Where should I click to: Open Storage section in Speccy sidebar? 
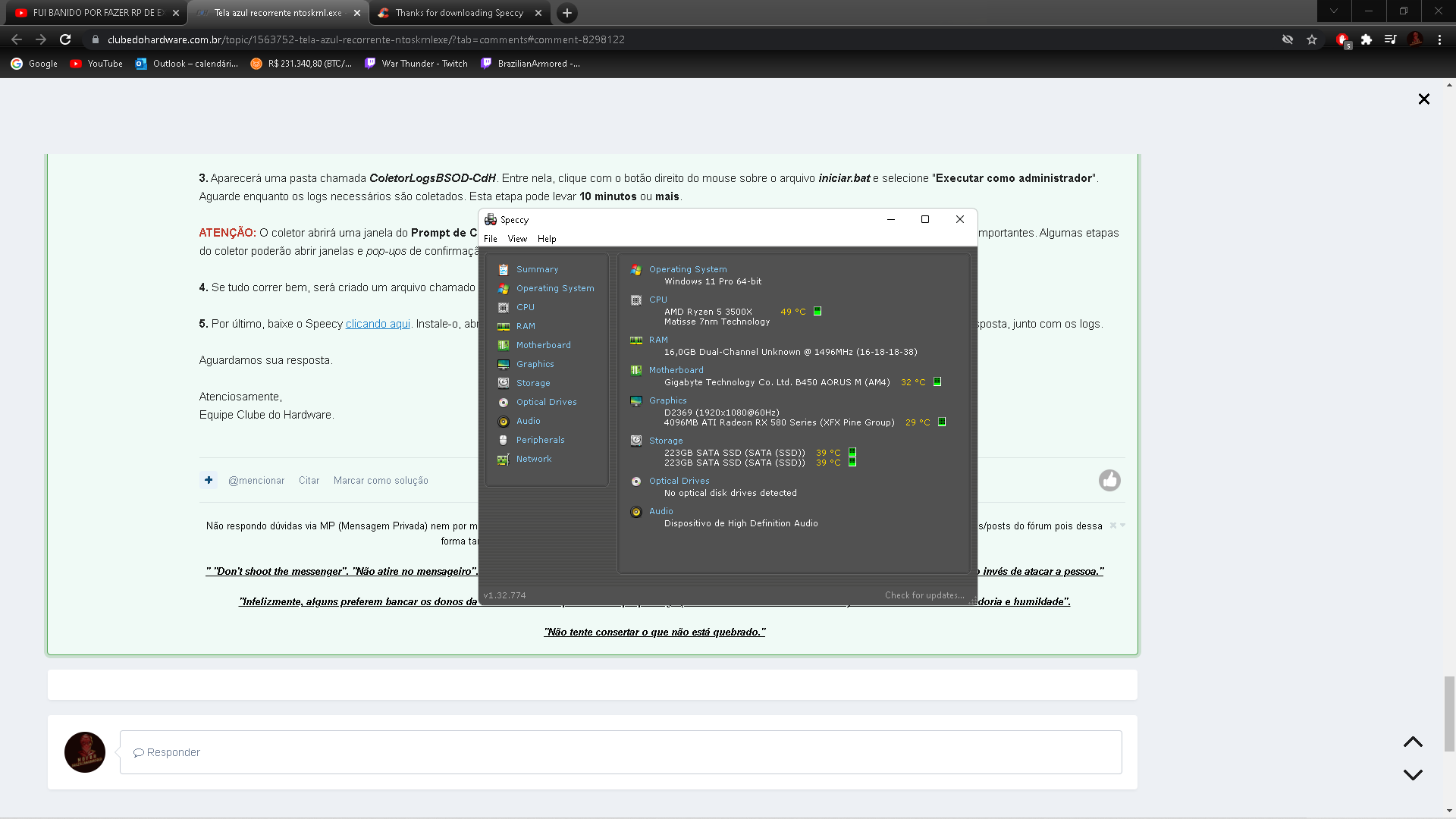(x=533, y=383)
